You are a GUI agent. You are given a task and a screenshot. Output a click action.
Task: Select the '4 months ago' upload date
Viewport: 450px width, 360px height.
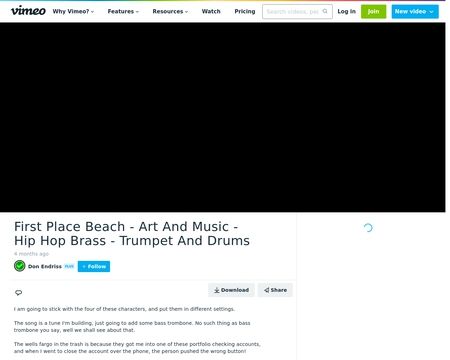31,254
